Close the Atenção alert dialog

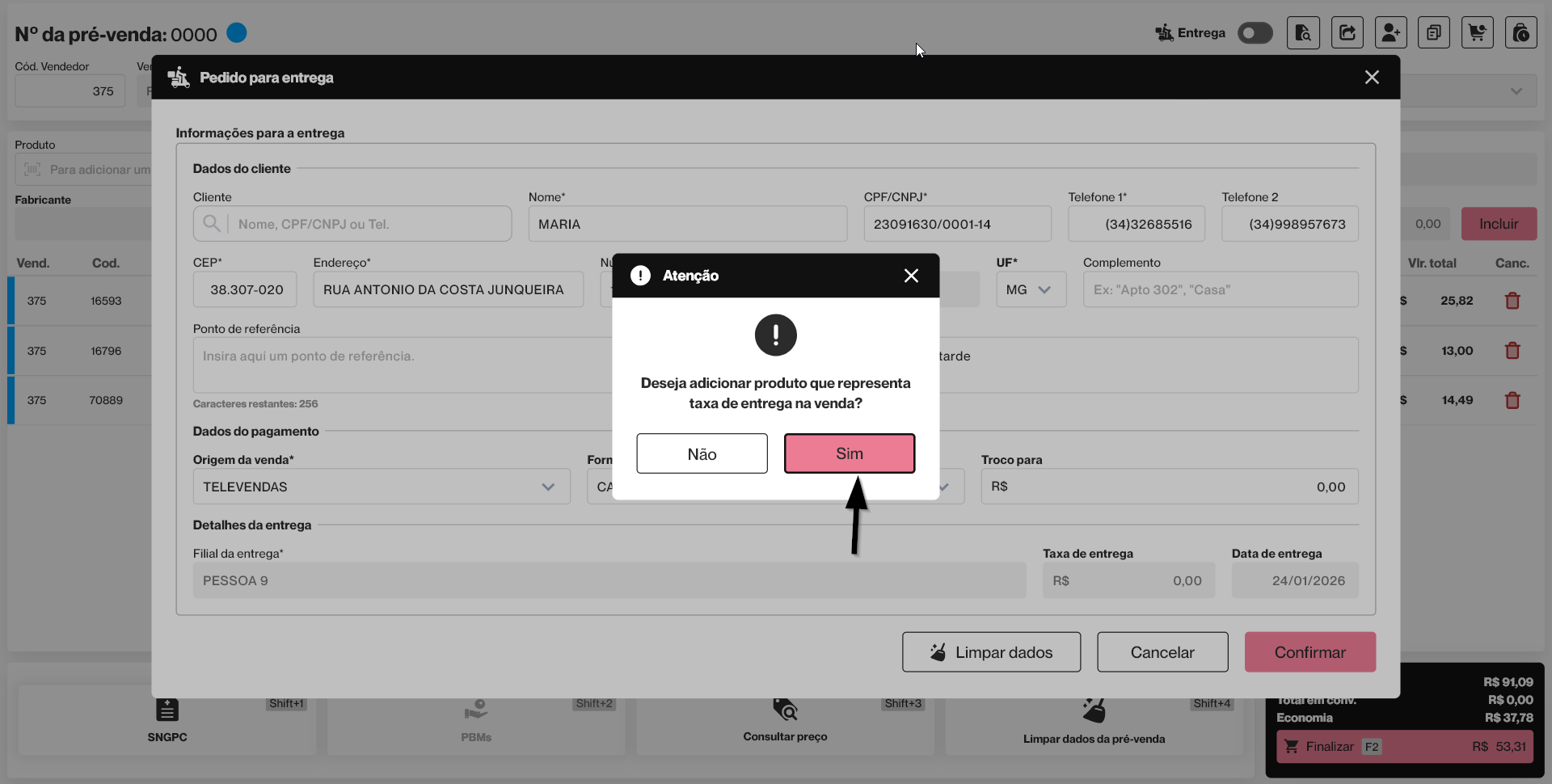911,276
